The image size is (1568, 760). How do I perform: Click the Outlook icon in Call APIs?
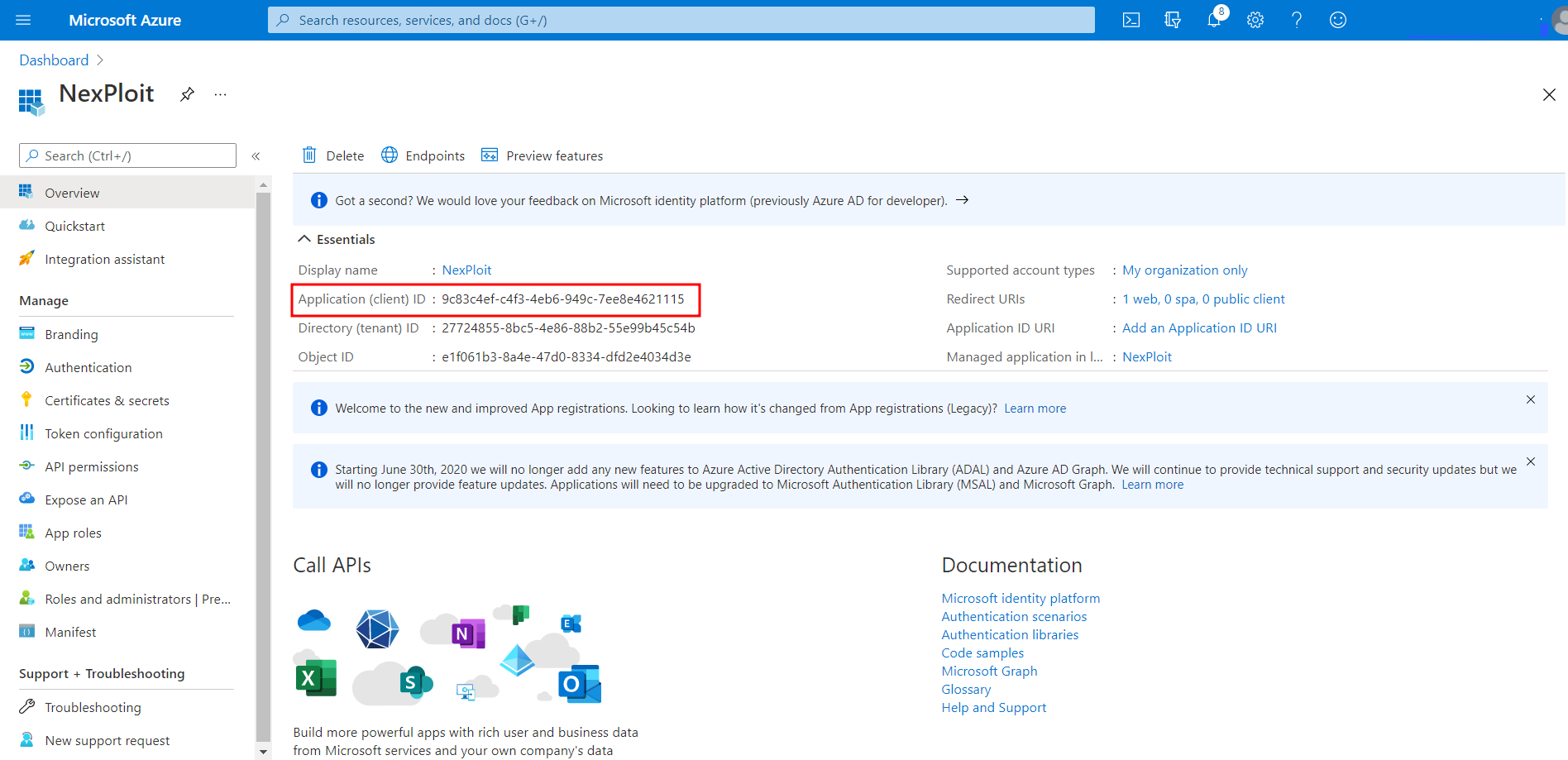tap(580, 684)
